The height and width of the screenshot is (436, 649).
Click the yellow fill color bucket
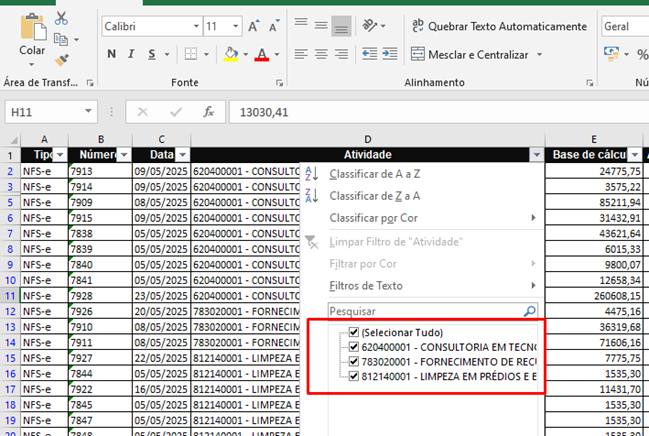pos(231,54)
